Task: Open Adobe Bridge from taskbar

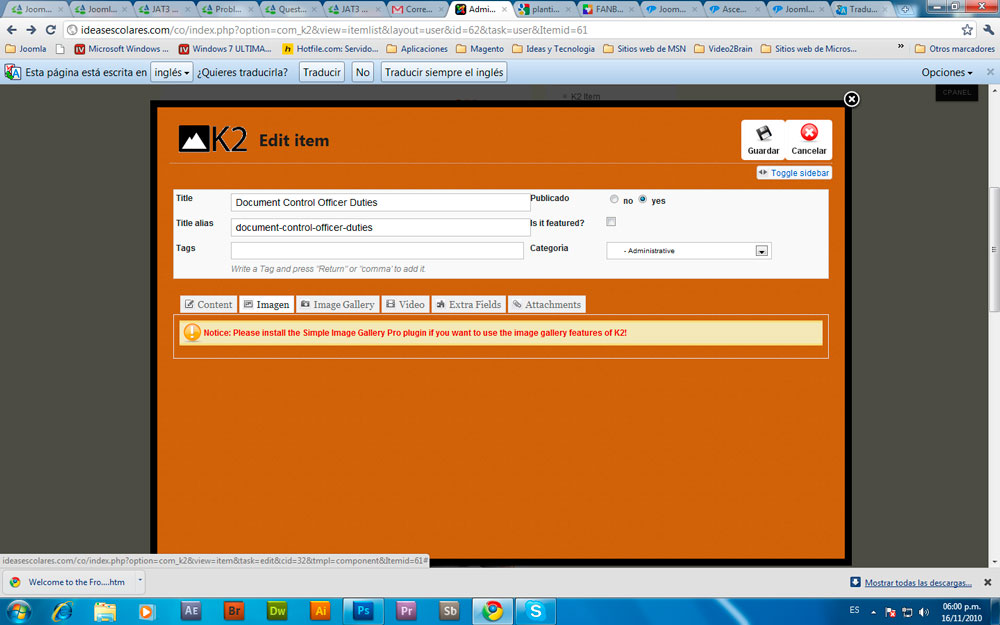Action: coord(234,610)
